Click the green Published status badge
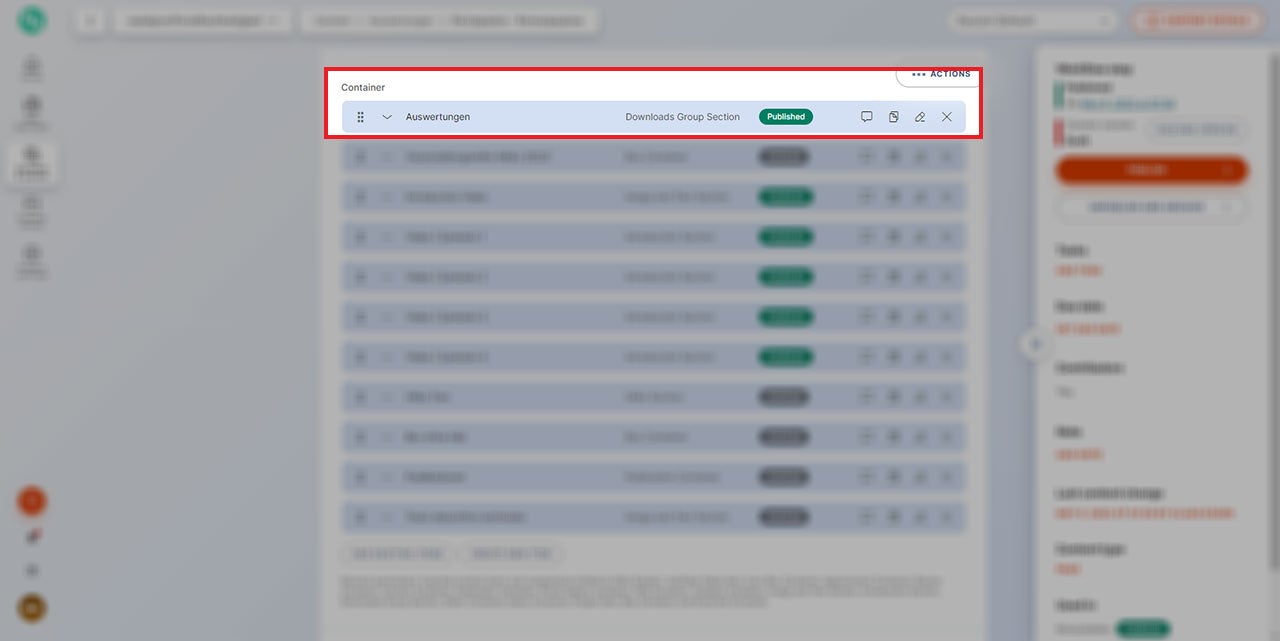The height and width of the screenshot is (641, 1280). pyautogui.click(x=786, y=117)
